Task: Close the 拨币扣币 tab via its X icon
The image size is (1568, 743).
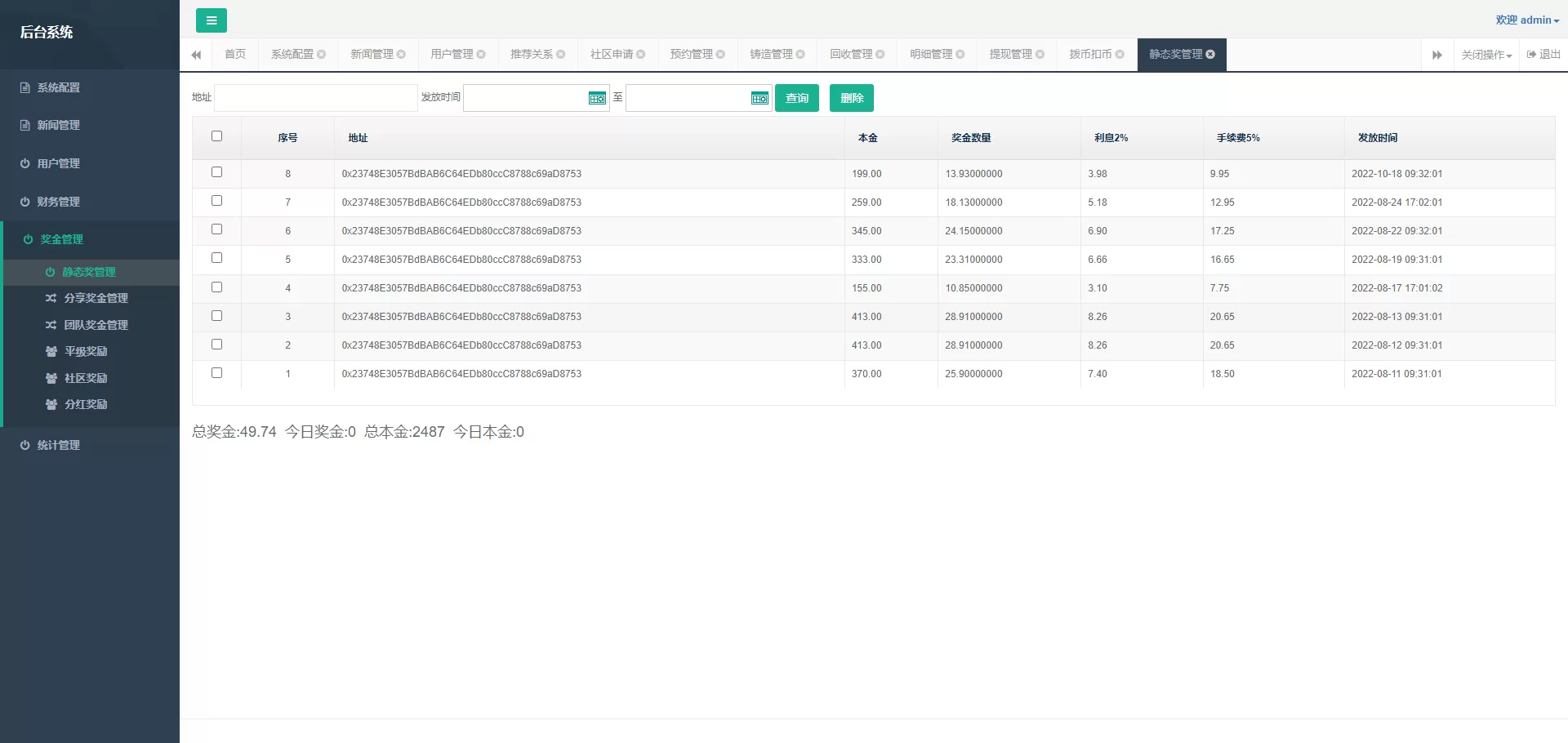Action: 1120,55
